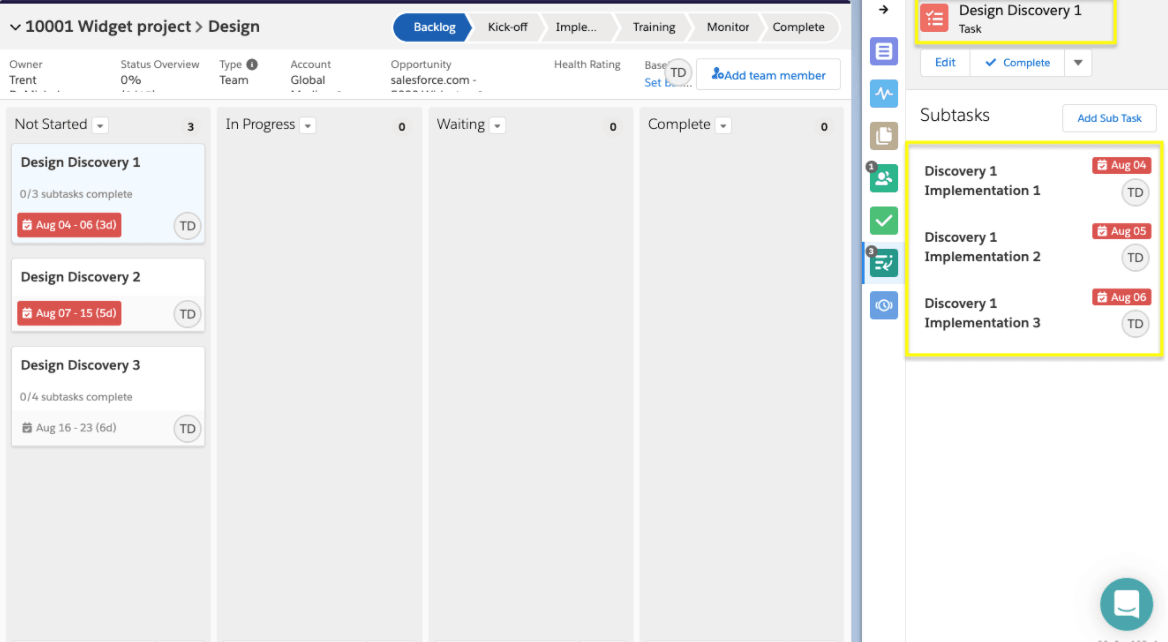Select the Monitor stage
Screen dimensions: 1168x642
(x=728, y=27)
